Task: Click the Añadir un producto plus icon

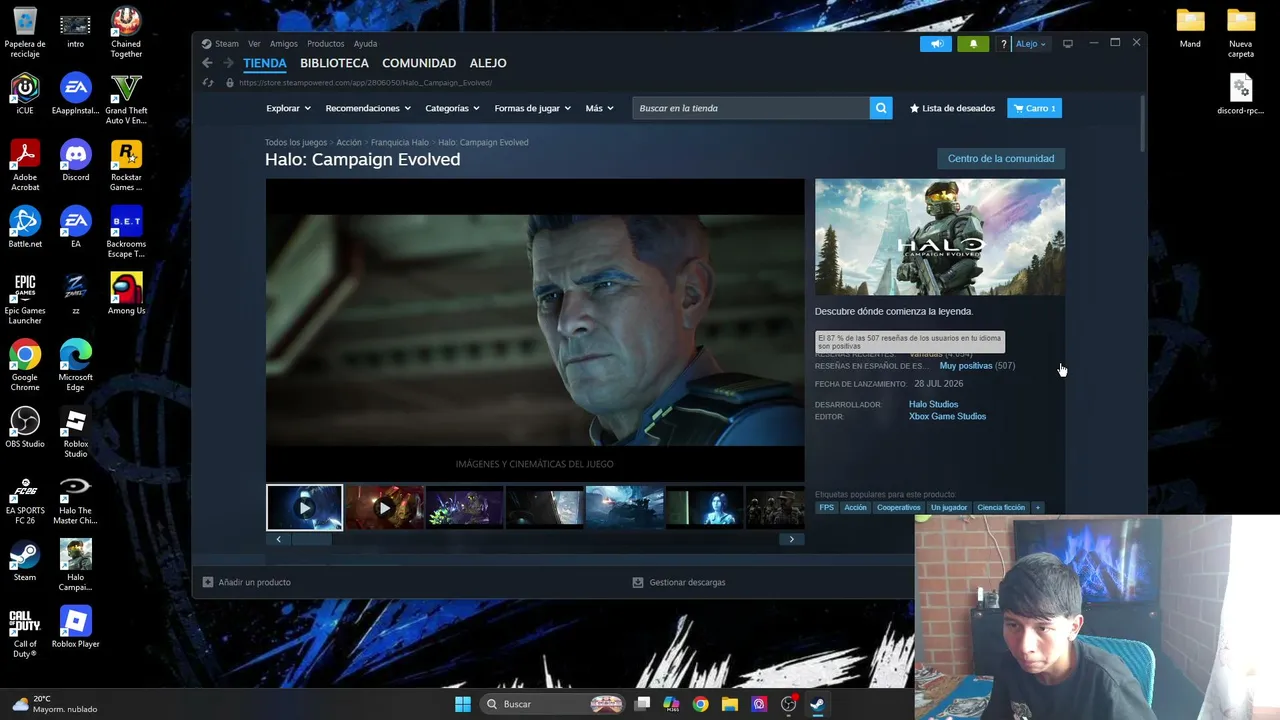Action: tap(208, 582)
